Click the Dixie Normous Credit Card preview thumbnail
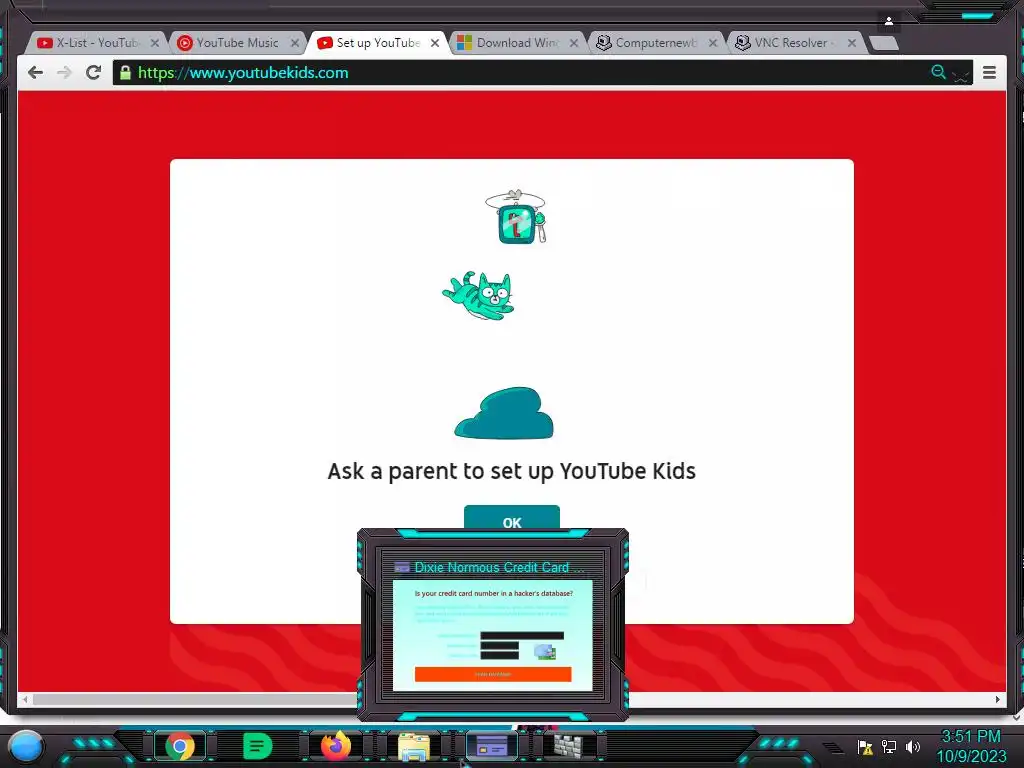The image size is (1024, 768). point(493,635)
